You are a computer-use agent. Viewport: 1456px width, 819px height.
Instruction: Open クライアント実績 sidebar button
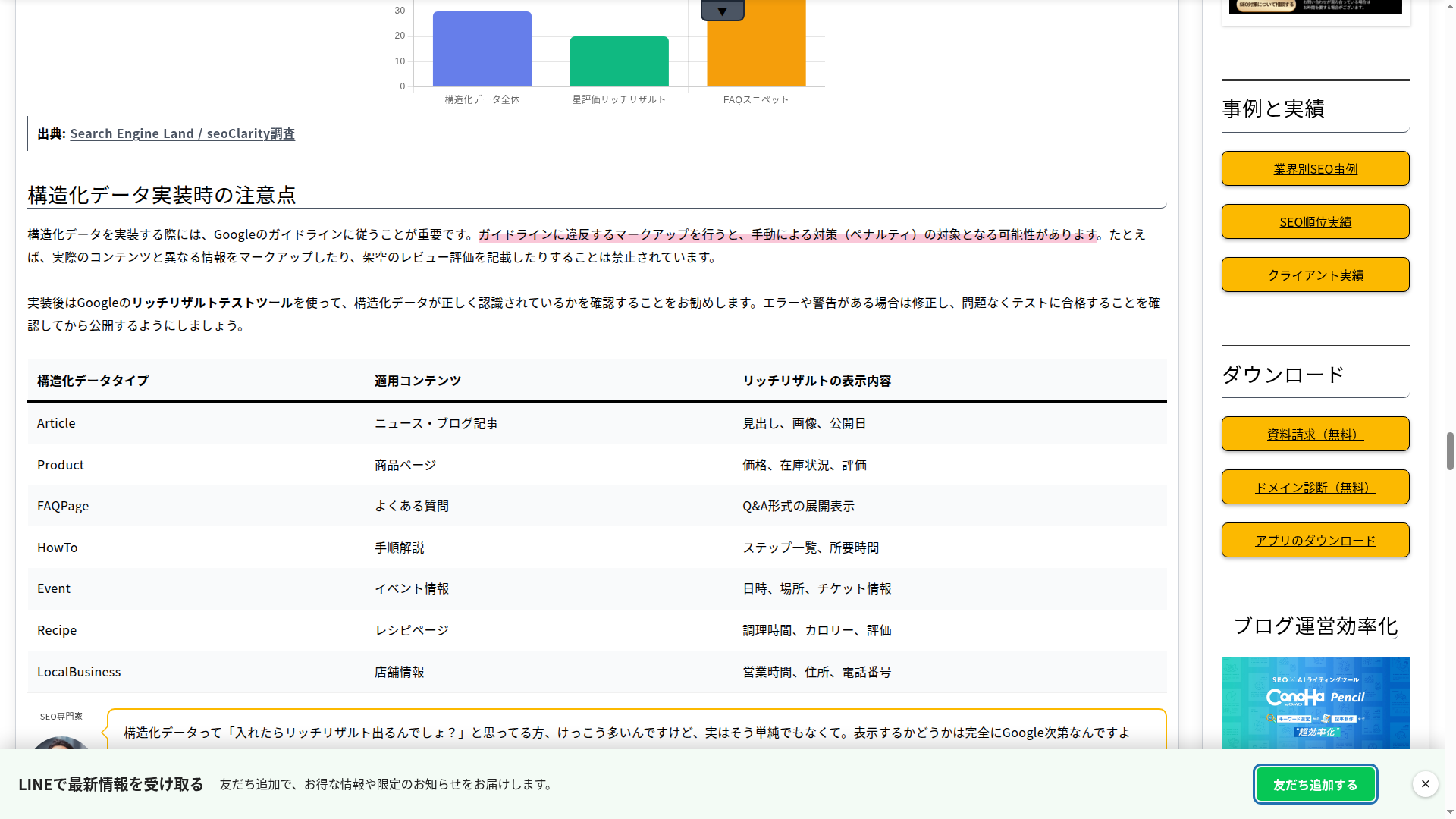click(1315, 275)
